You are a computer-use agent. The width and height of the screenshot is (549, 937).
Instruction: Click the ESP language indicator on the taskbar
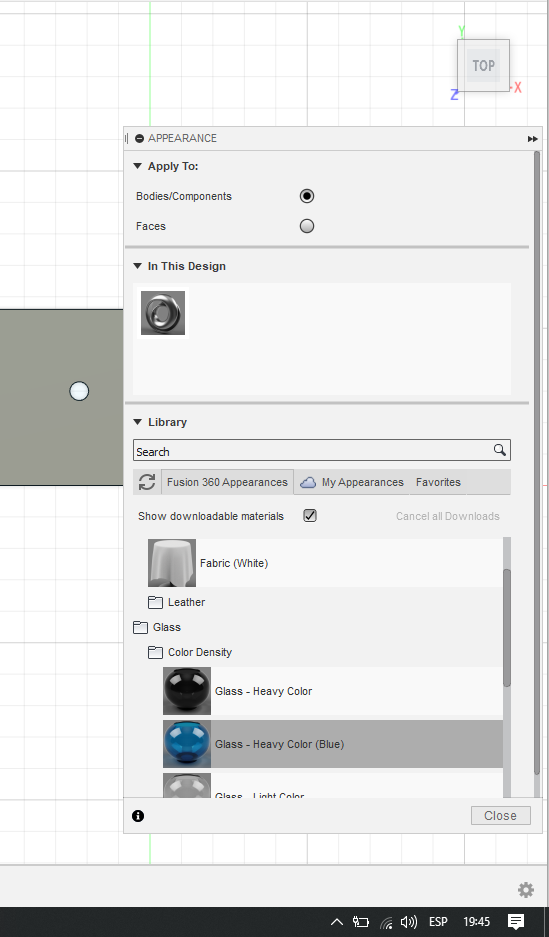[438, 921]
